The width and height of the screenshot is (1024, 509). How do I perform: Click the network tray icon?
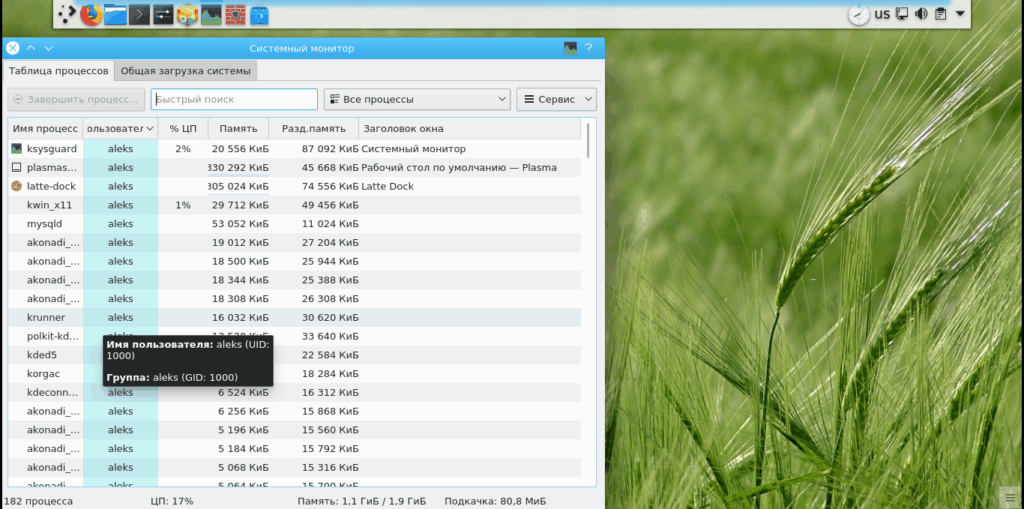901,14
